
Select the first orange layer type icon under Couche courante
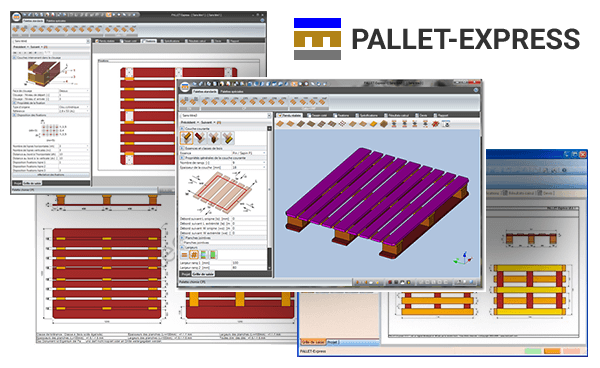tap(187, 138)
